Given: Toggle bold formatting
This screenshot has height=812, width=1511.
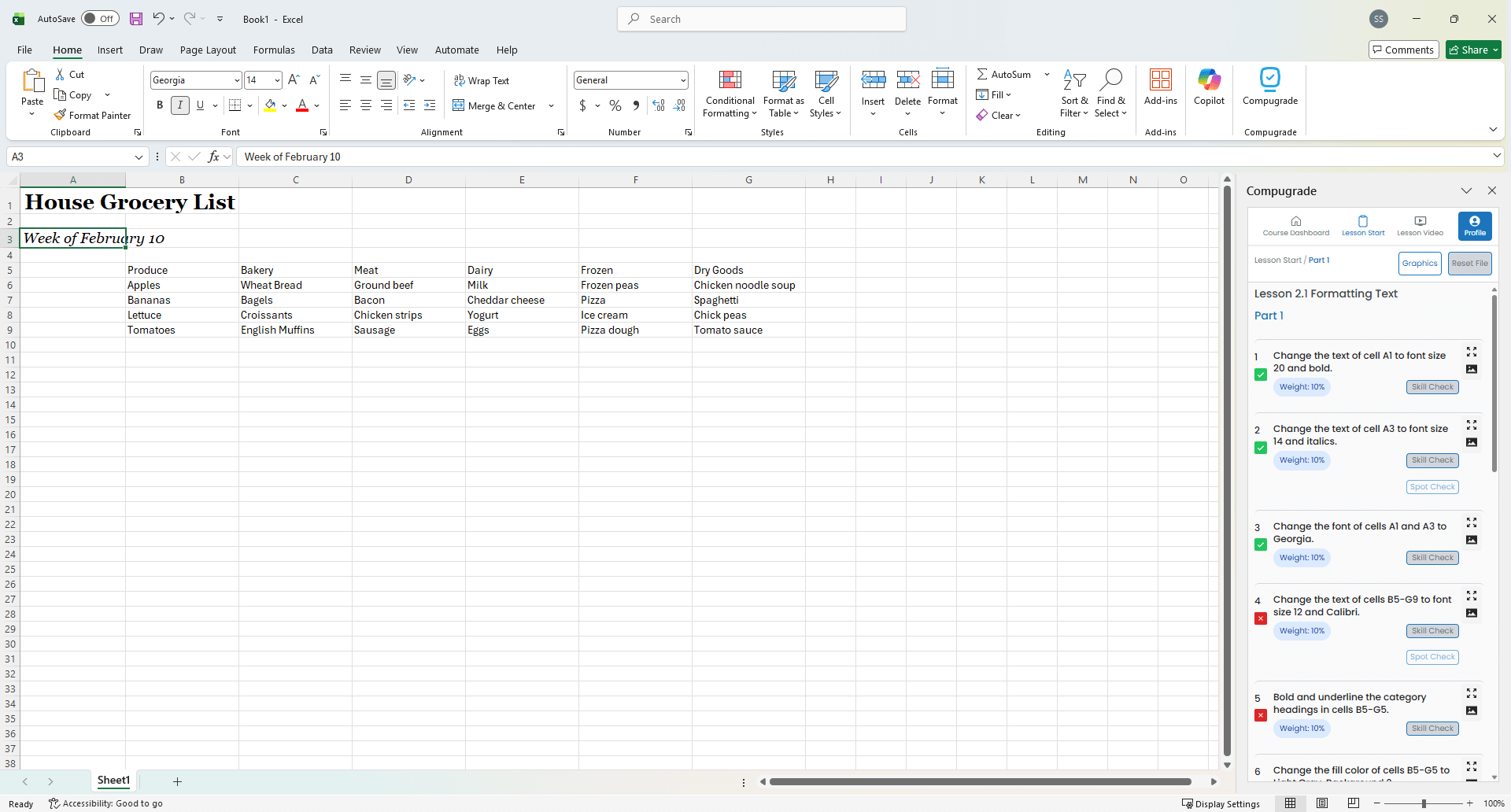Looking at the screenshot, I should (159, 105).
